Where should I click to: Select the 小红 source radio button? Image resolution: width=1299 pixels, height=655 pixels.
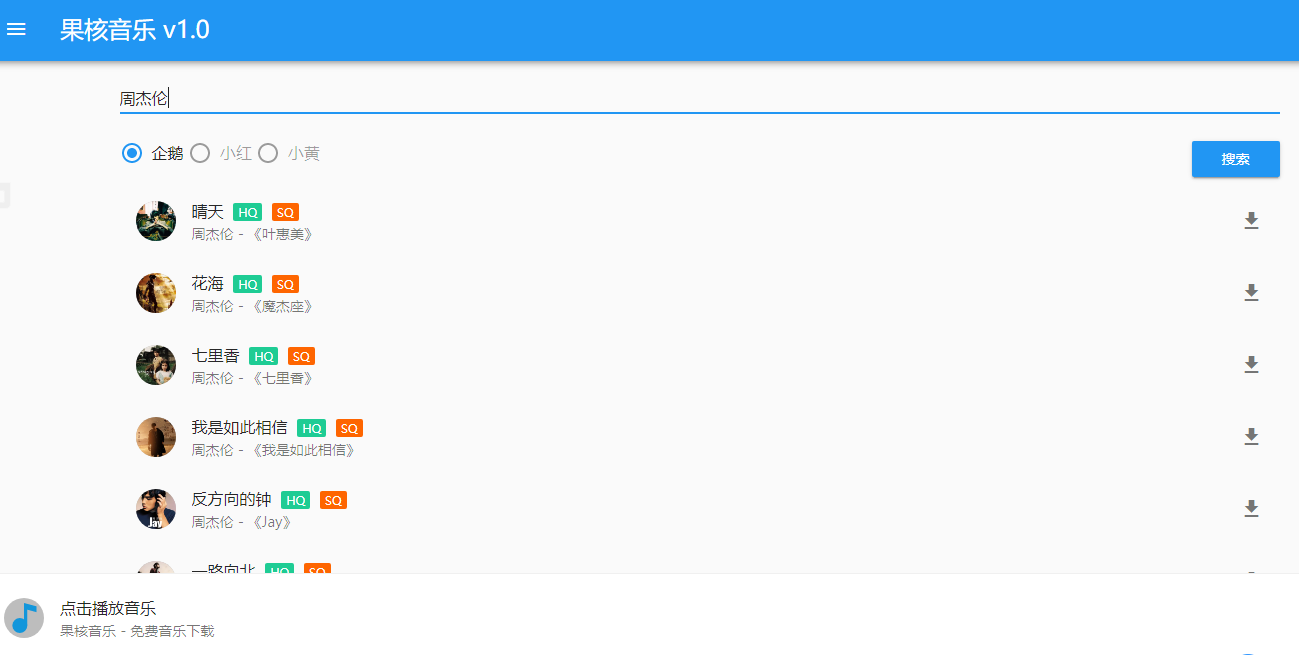click(x=200, y=153)
